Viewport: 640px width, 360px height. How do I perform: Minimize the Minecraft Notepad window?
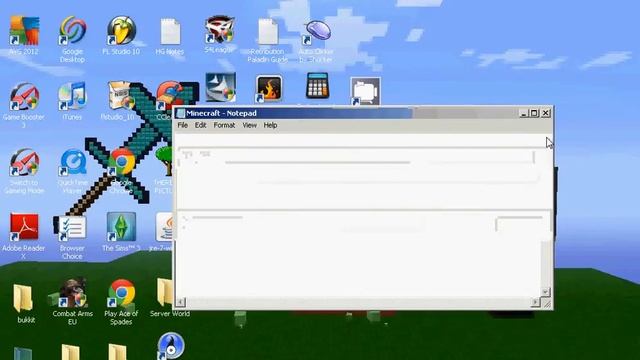(x=524, y=113)
